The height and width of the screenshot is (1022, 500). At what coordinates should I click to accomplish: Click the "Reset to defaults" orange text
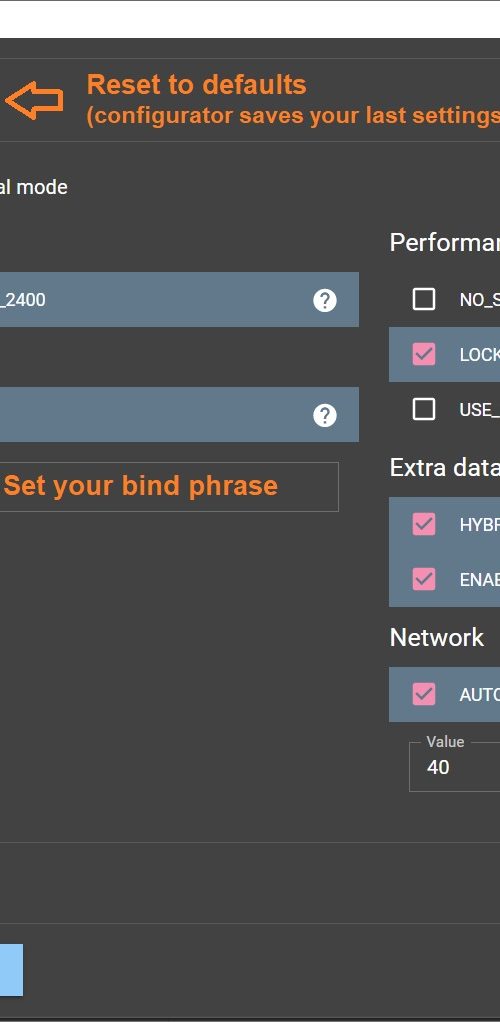(x=196, y=85)
